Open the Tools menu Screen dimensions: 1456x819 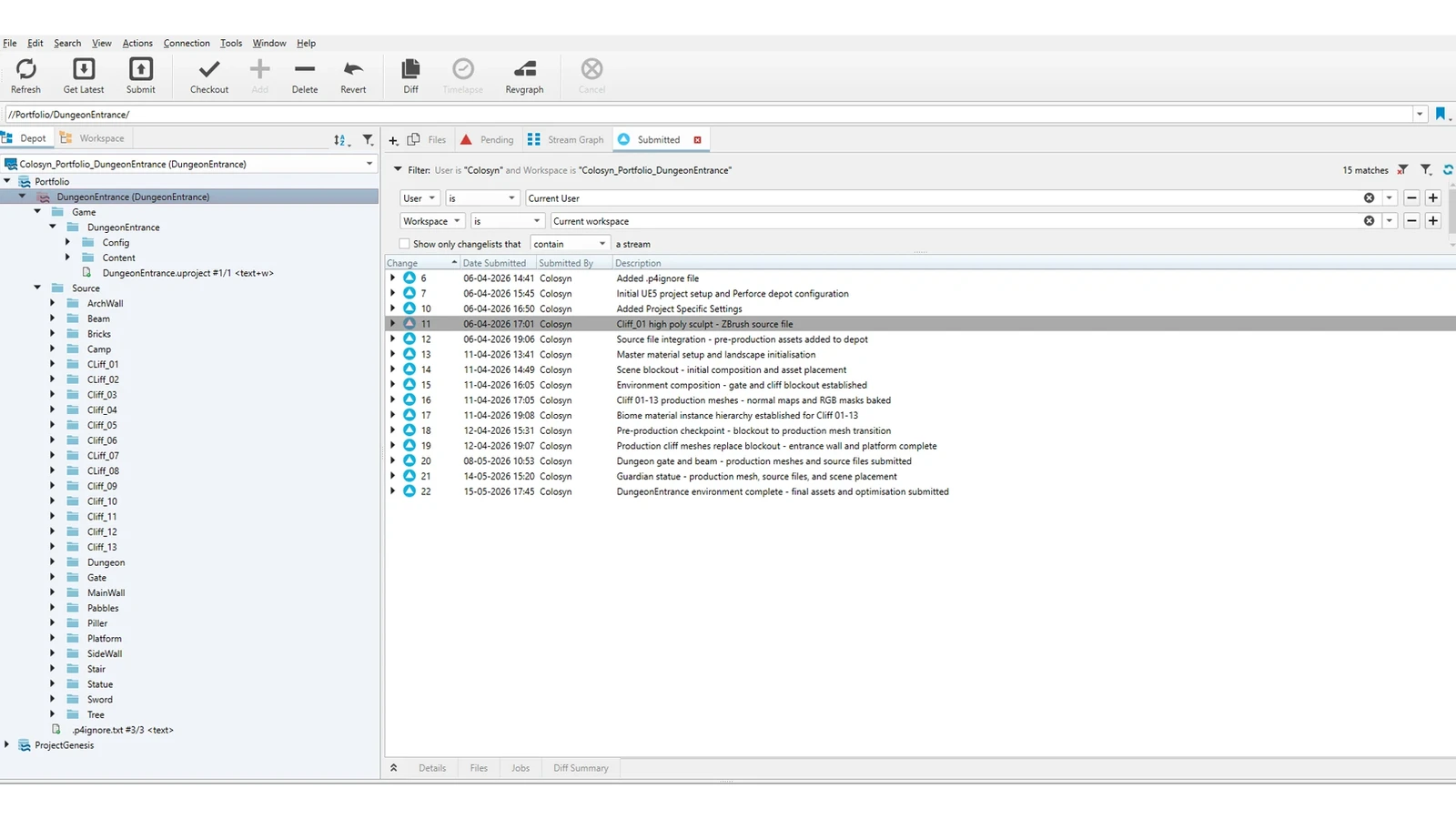231,43
